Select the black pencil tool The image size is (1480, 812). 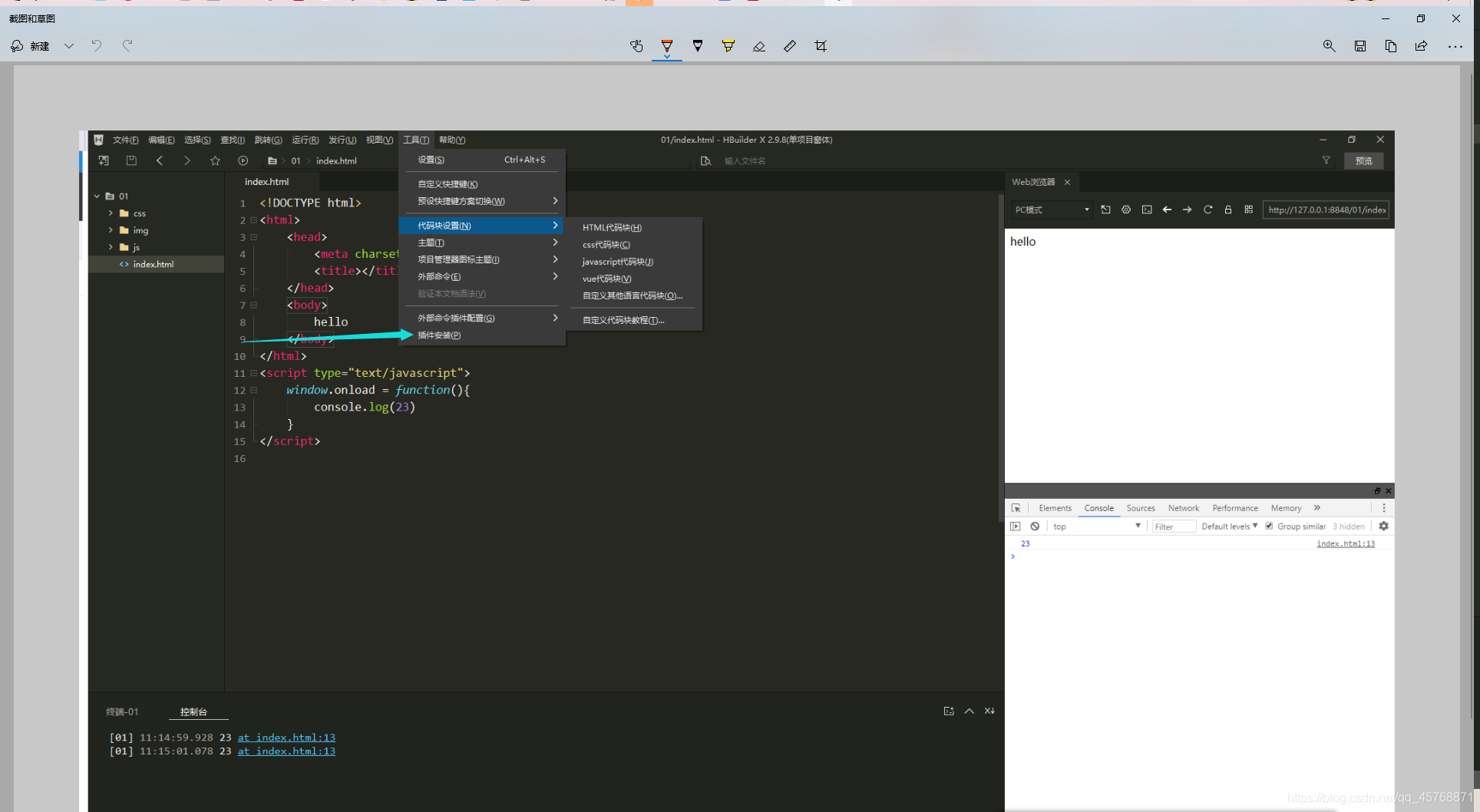pos(698,46)
